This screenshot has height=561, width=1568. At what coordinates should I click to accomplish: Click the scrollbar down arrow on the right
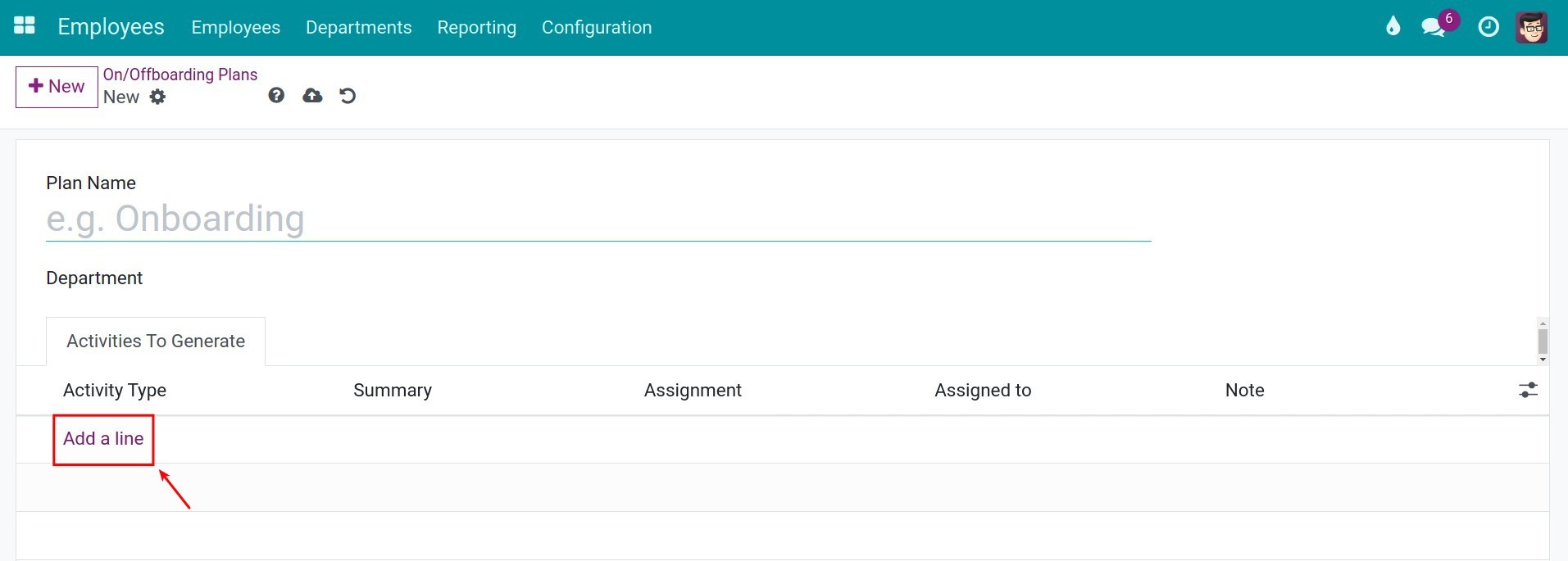point(1543,360)
